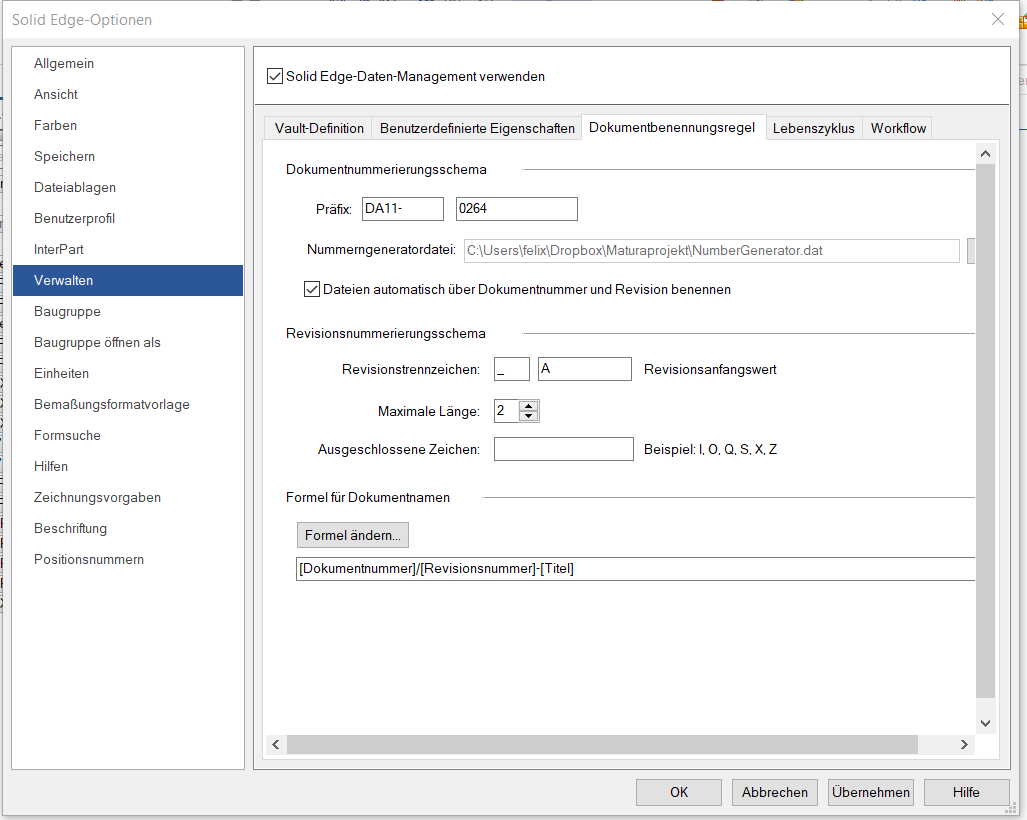Open the Lebenszyklus tab
The height and width of the screenshot is (820, 1027).
point(813,128)
